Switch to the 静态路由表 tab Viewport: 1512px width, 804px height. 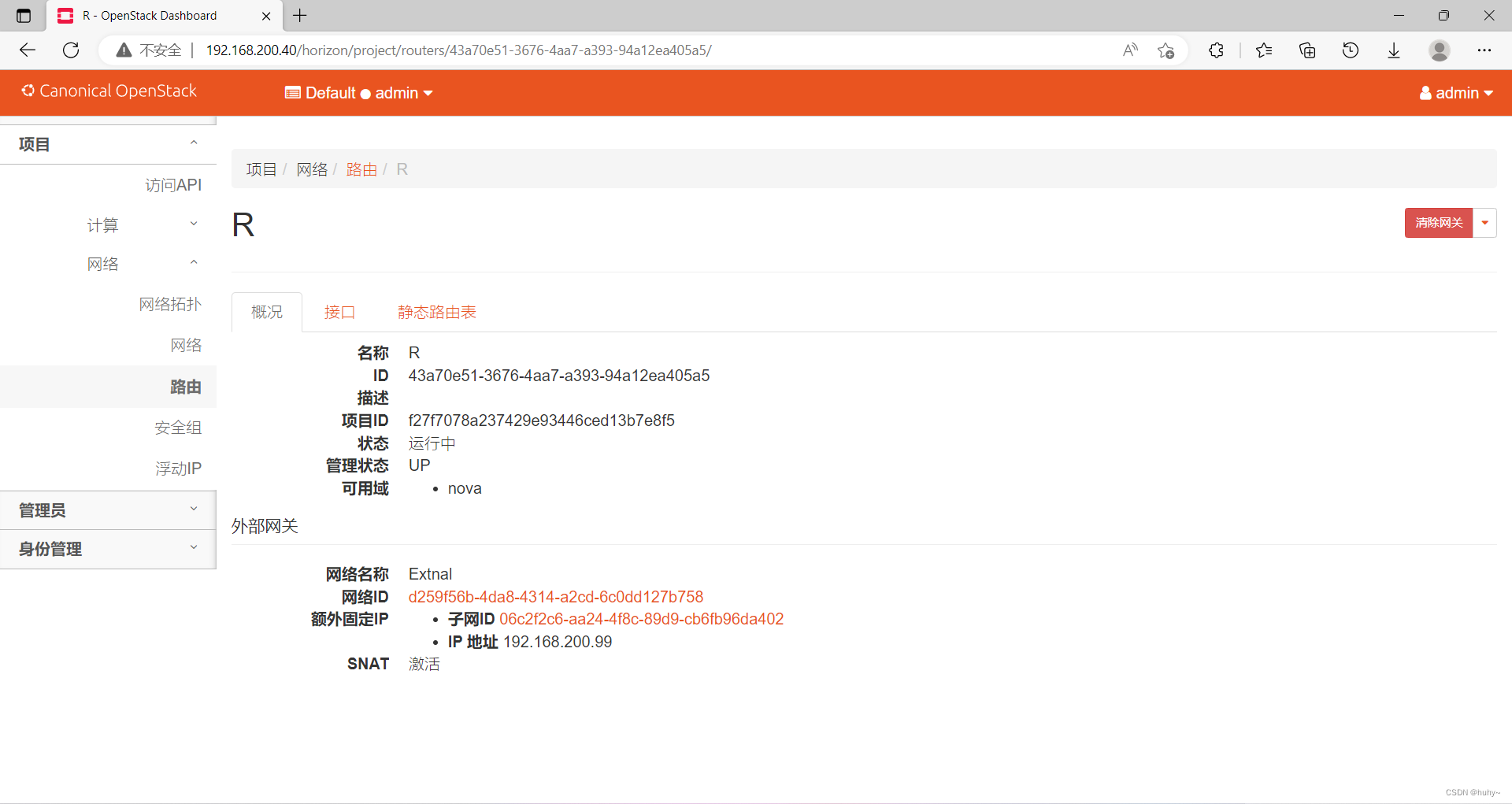[437, 313]
